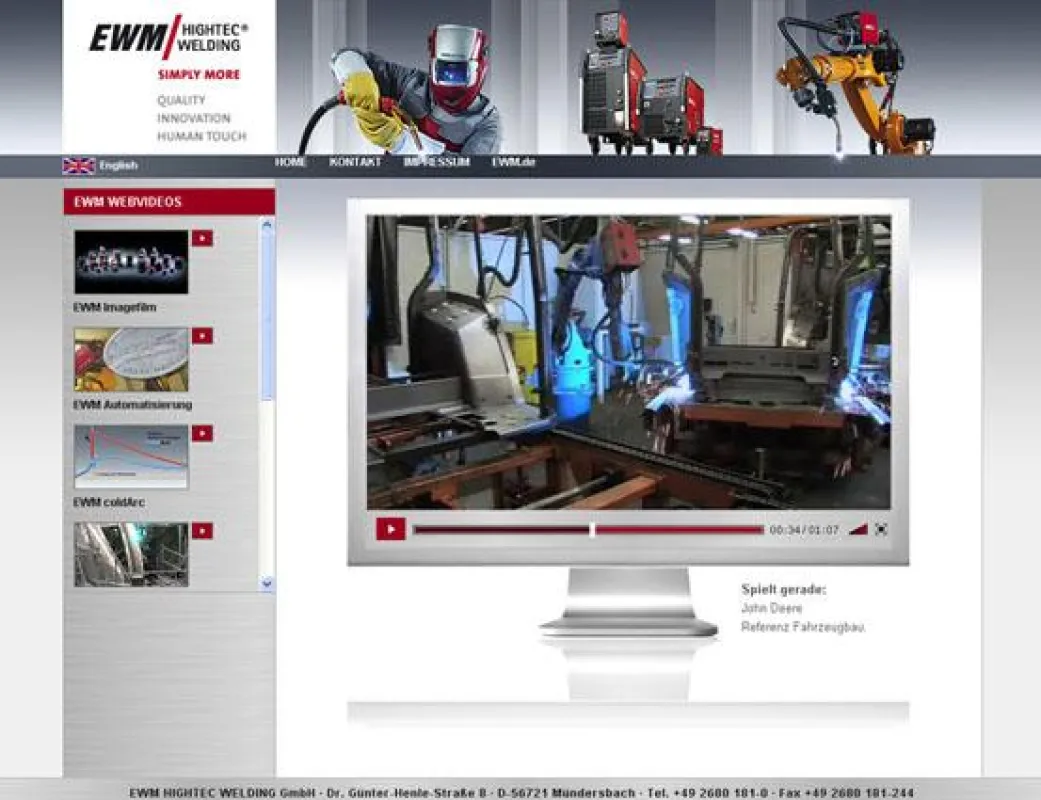
Task: Click the video list scroll down arrow
Action: pyautogui.click(x=267, y=584)
